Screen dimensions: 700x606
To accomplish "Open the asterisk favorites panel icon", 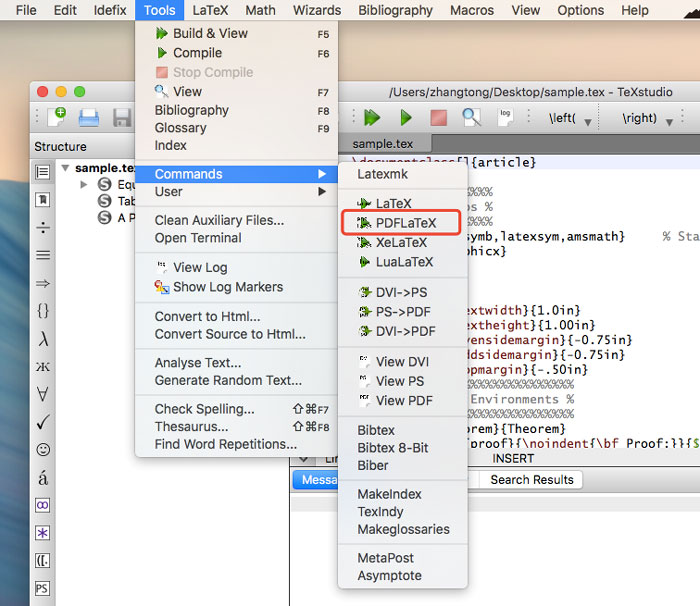I will (43, 533).
